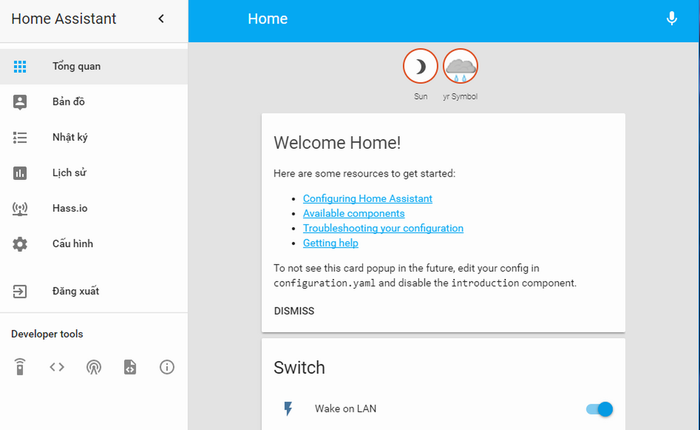Viewport: 700px width, 430px height.
Task: Collapse the Home Assistant sidebar
Action: point(162,19)
